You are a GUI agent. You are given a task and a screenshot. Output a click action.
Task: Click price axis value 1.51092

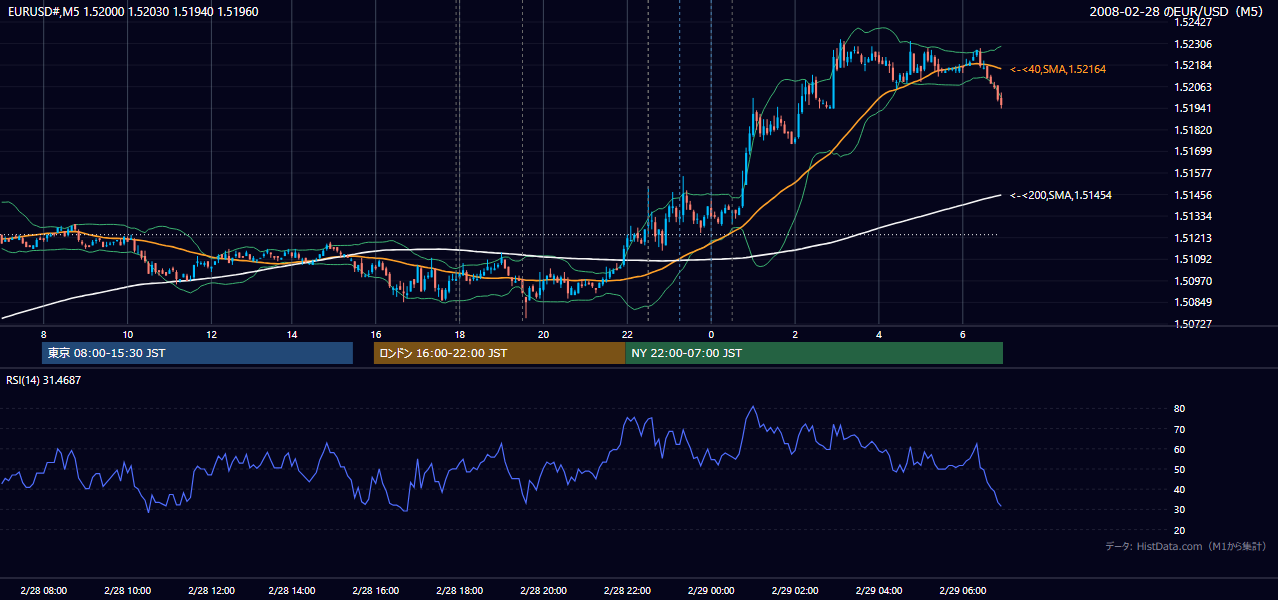(1193, 259)
